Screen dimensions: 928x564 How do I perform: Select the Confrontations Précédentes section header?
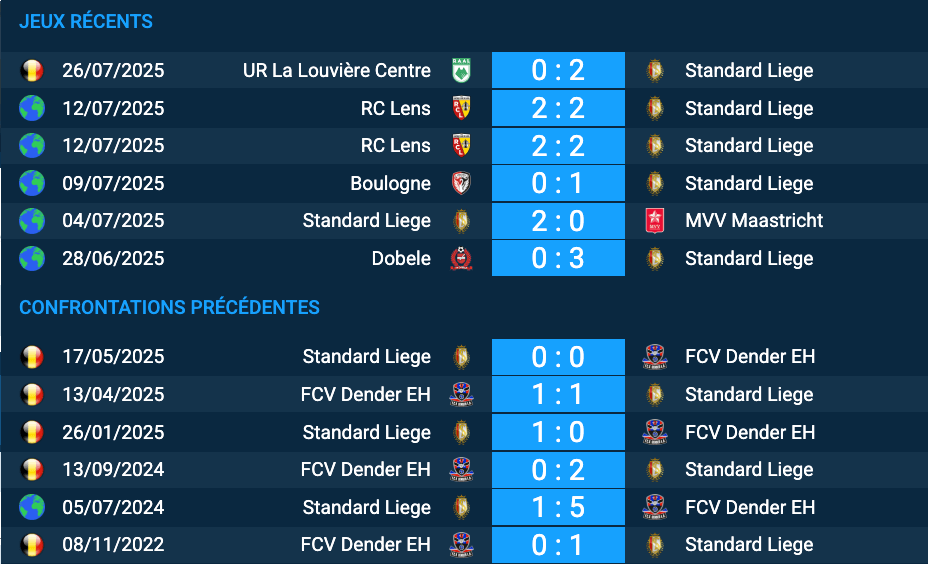[x=169, y=308]
